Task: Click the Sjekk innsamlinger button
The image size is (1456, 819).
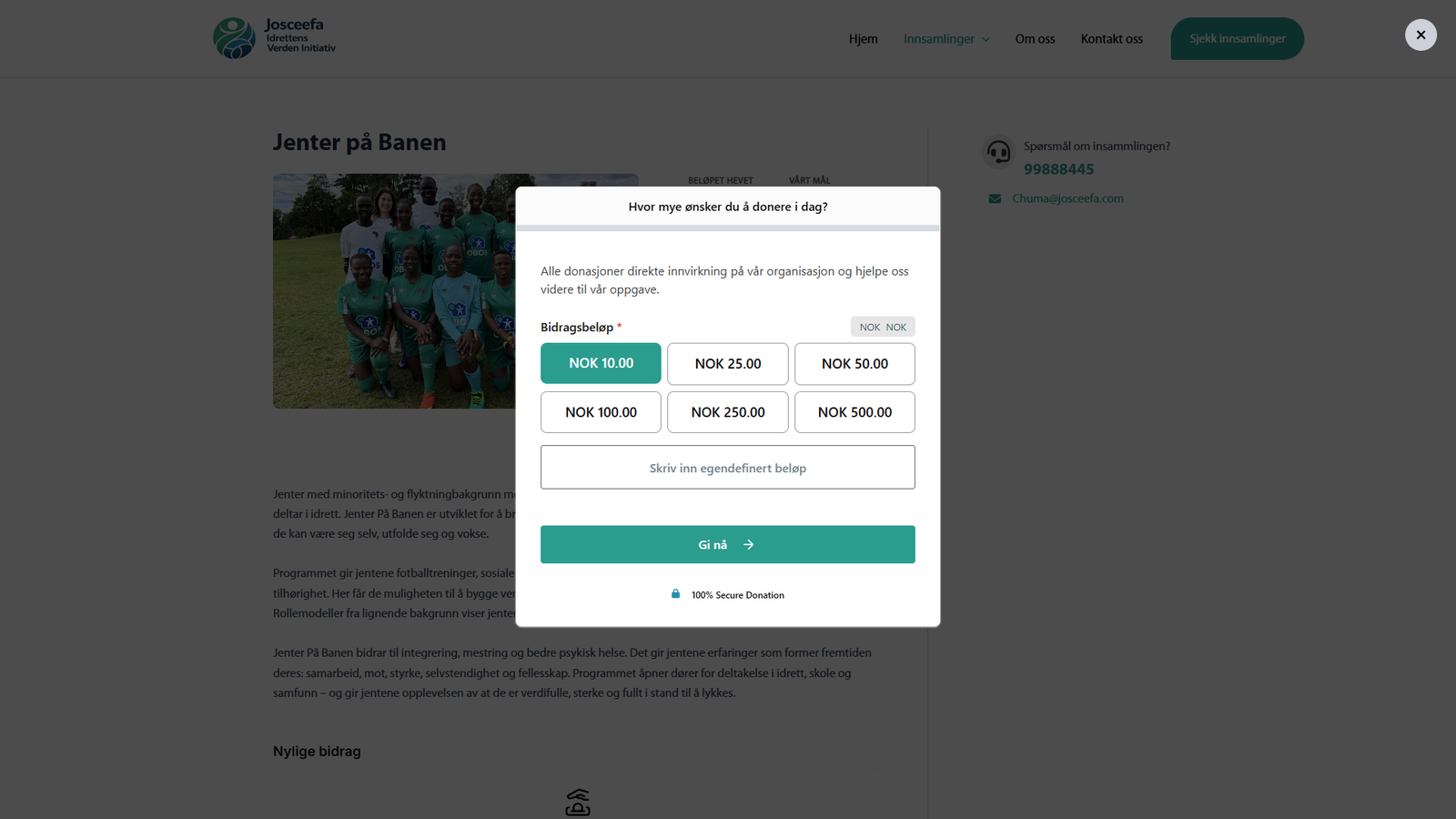Action: [x=1237, y=39]
